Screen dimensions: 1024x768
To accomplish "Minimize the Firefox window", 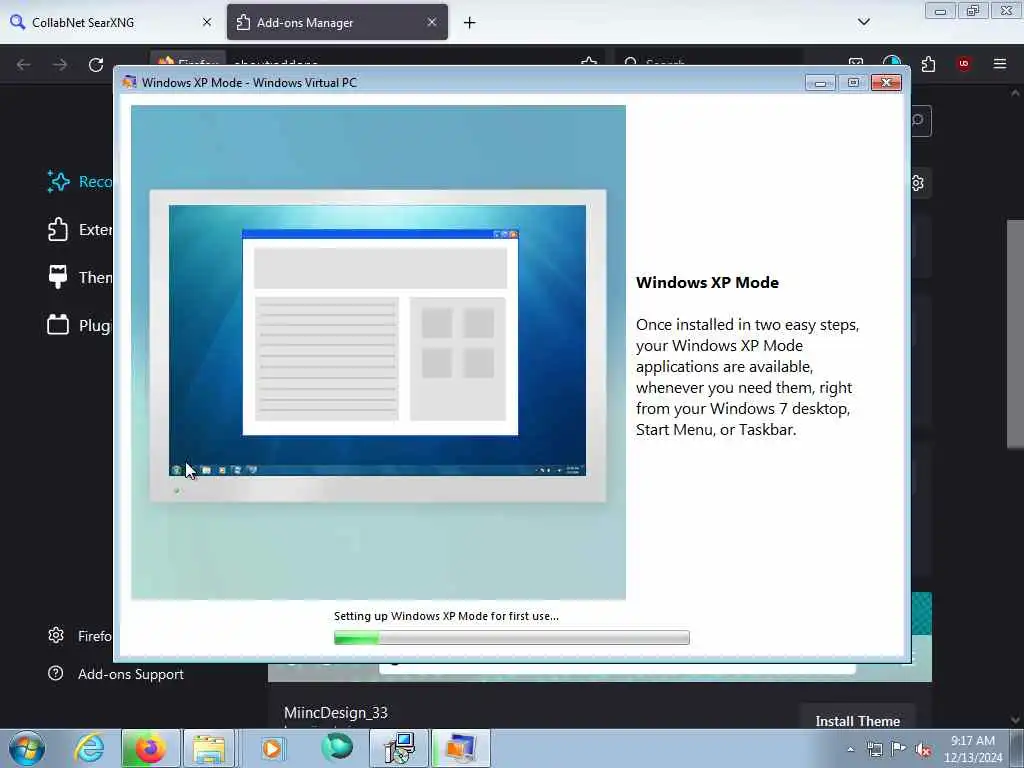I will 940,11.
